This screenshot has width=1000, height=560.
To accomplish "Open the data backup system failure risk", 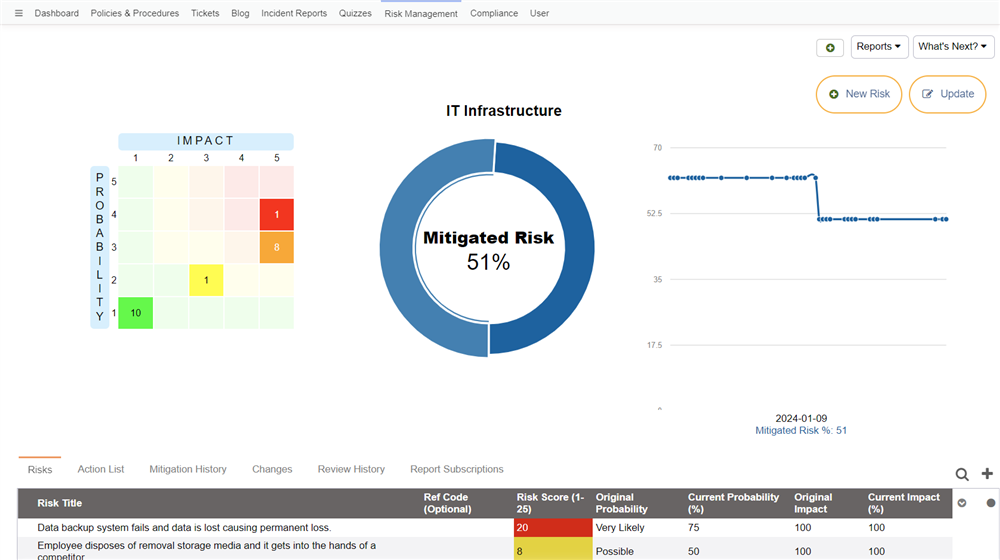I will (x=184, y=527).
